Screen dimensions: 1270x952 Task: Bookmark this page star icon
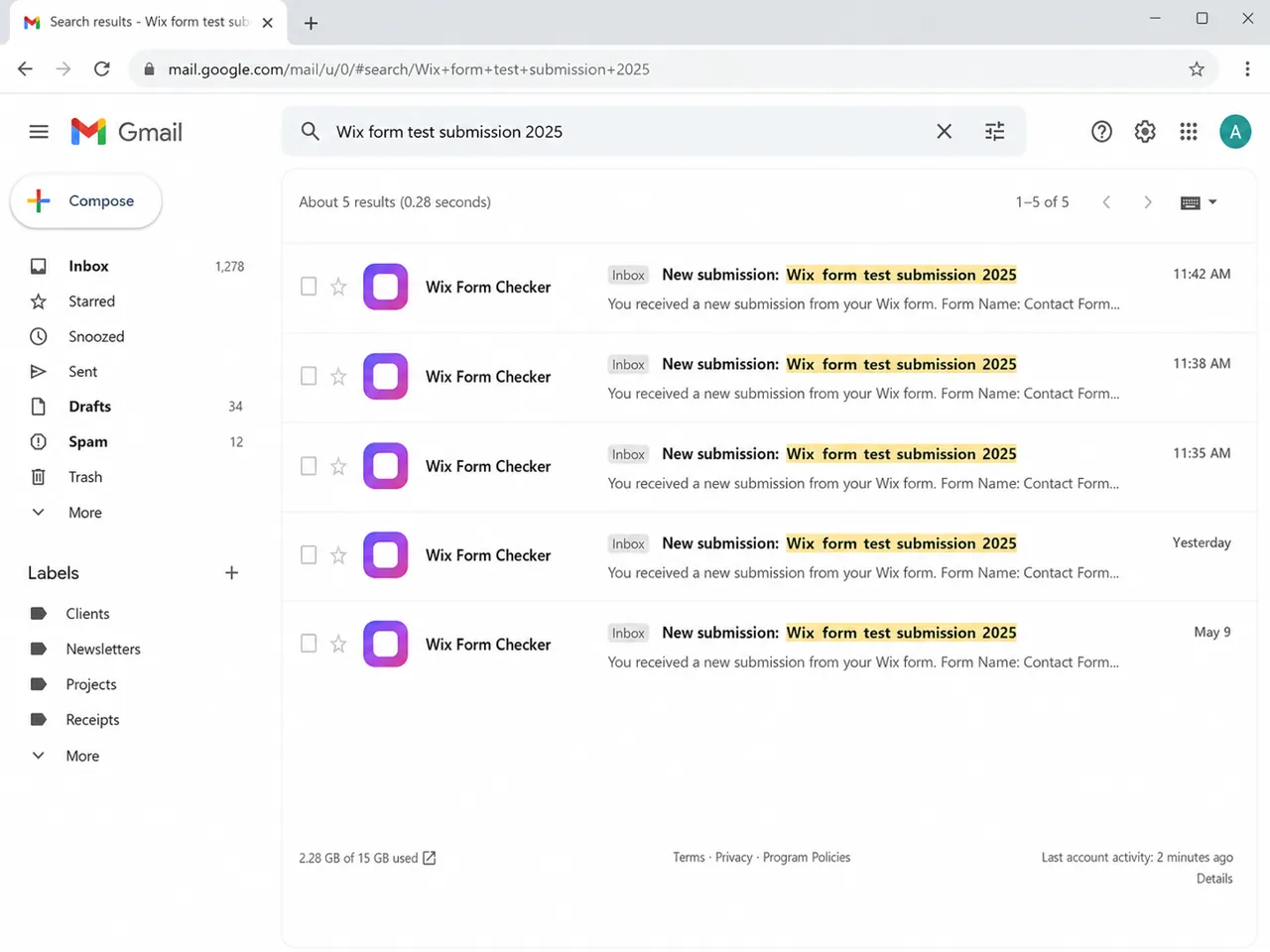pyautogui.click(x=1197, y=69)
